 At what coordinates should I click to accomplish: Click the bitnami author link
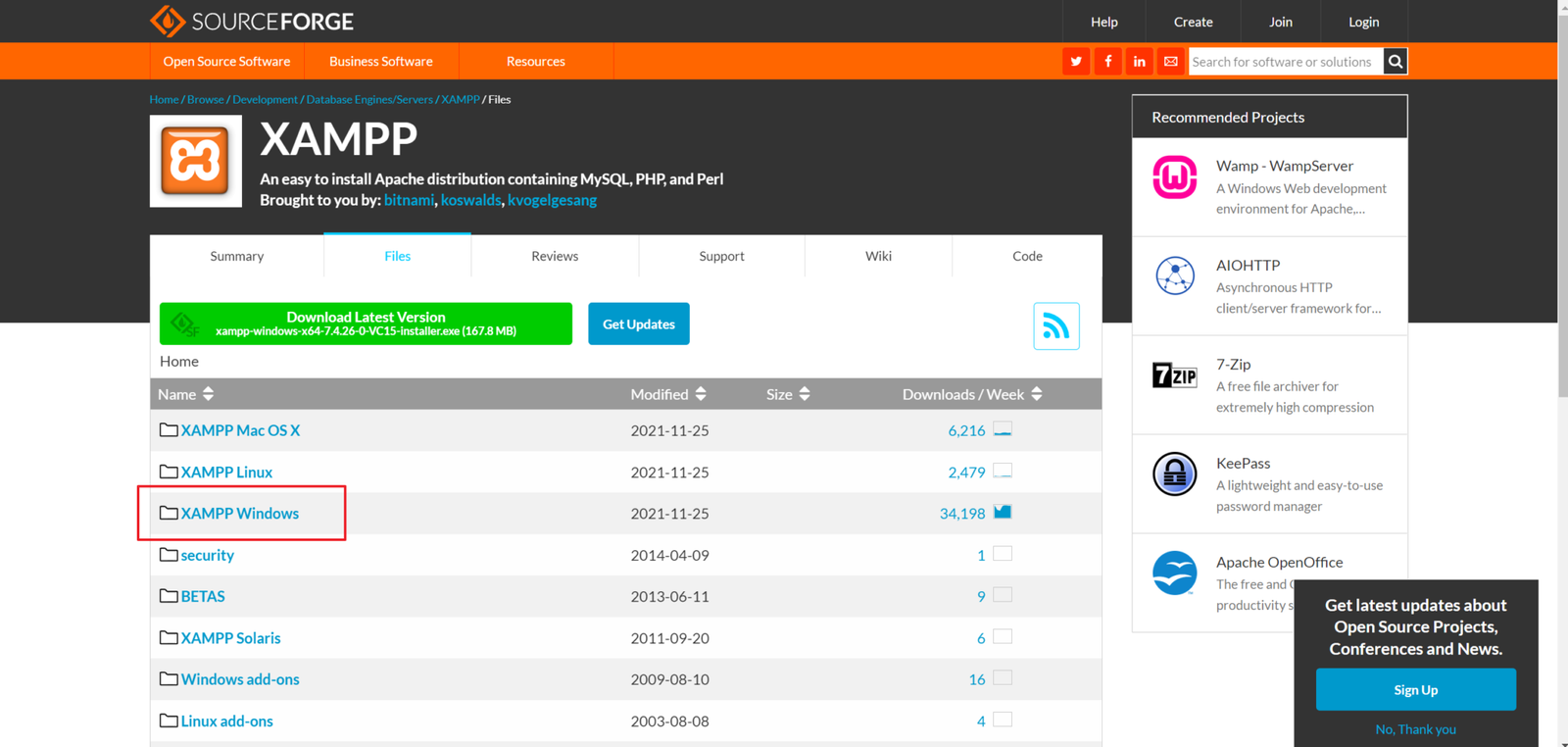409,200
